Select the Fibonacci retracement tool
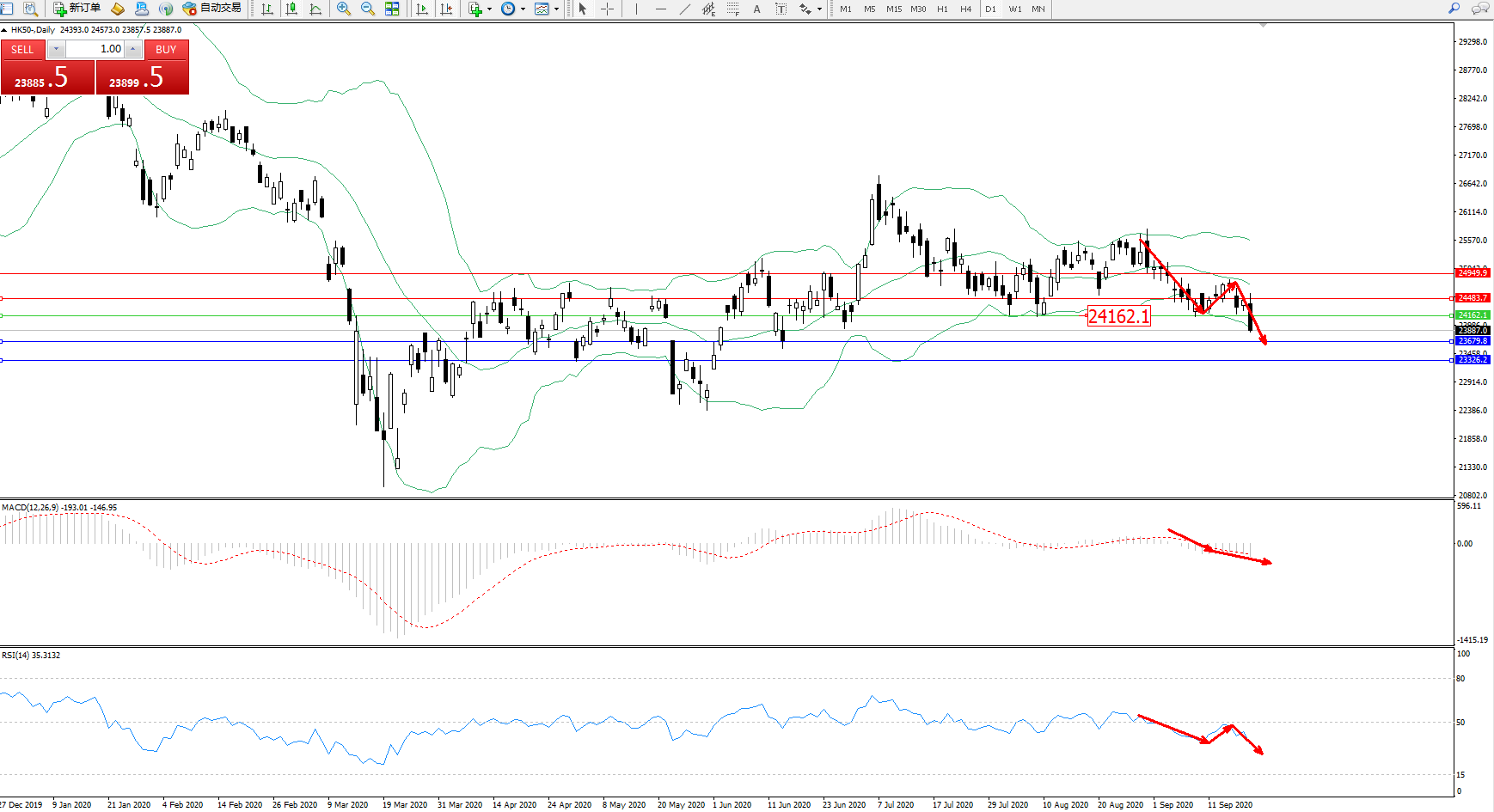1494x812 pixels. point(732,9)
